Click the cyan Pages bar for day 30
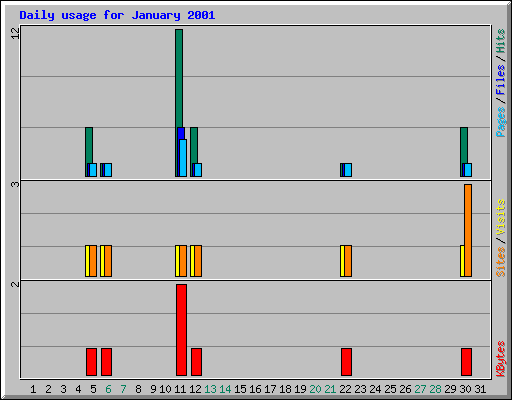The image size is (512, 400). [x=468, y=170]
